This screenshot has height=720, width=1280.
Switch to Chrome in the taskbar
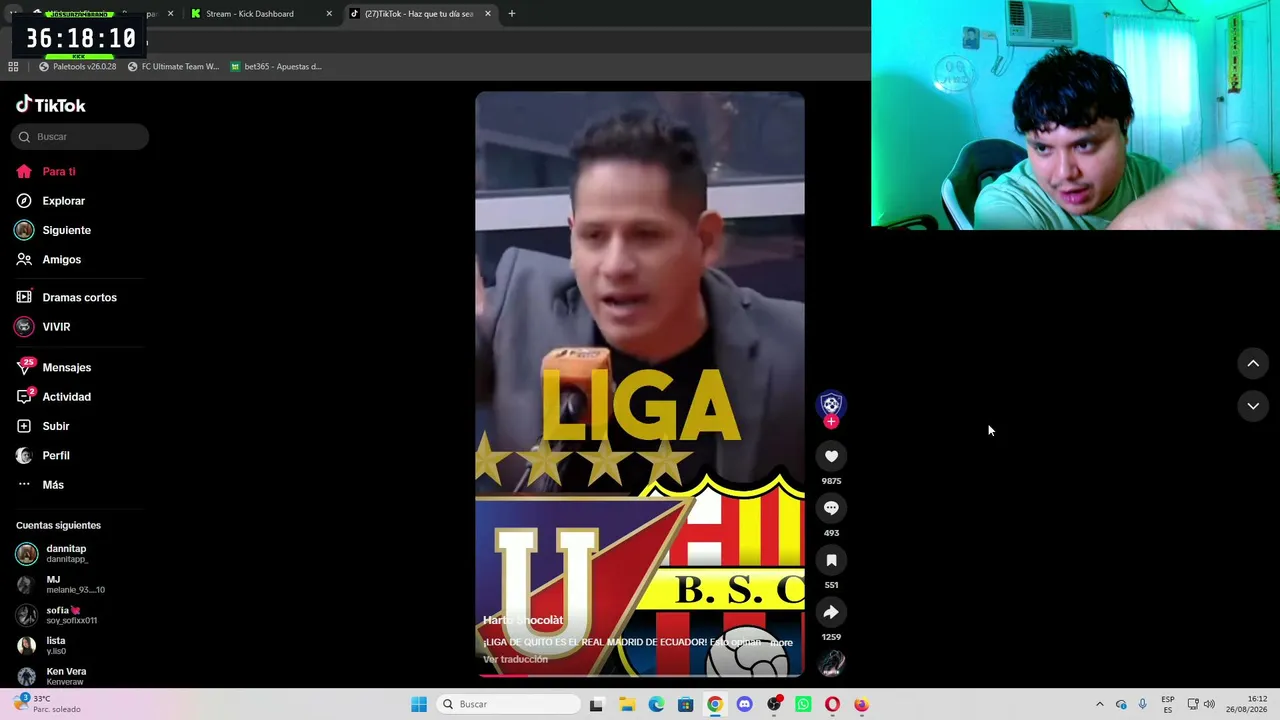pyautogui.click(x=715, y=704)
